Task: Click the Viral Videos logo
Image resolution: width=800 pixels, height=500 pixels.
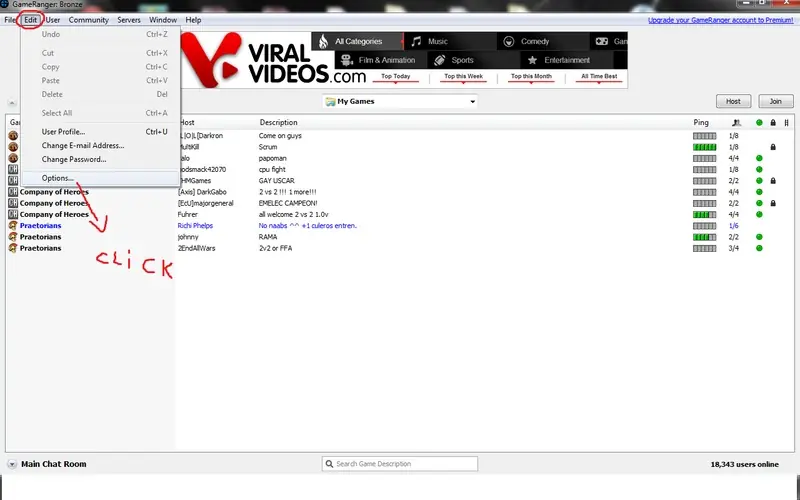Action: click(x=273, y=60)
